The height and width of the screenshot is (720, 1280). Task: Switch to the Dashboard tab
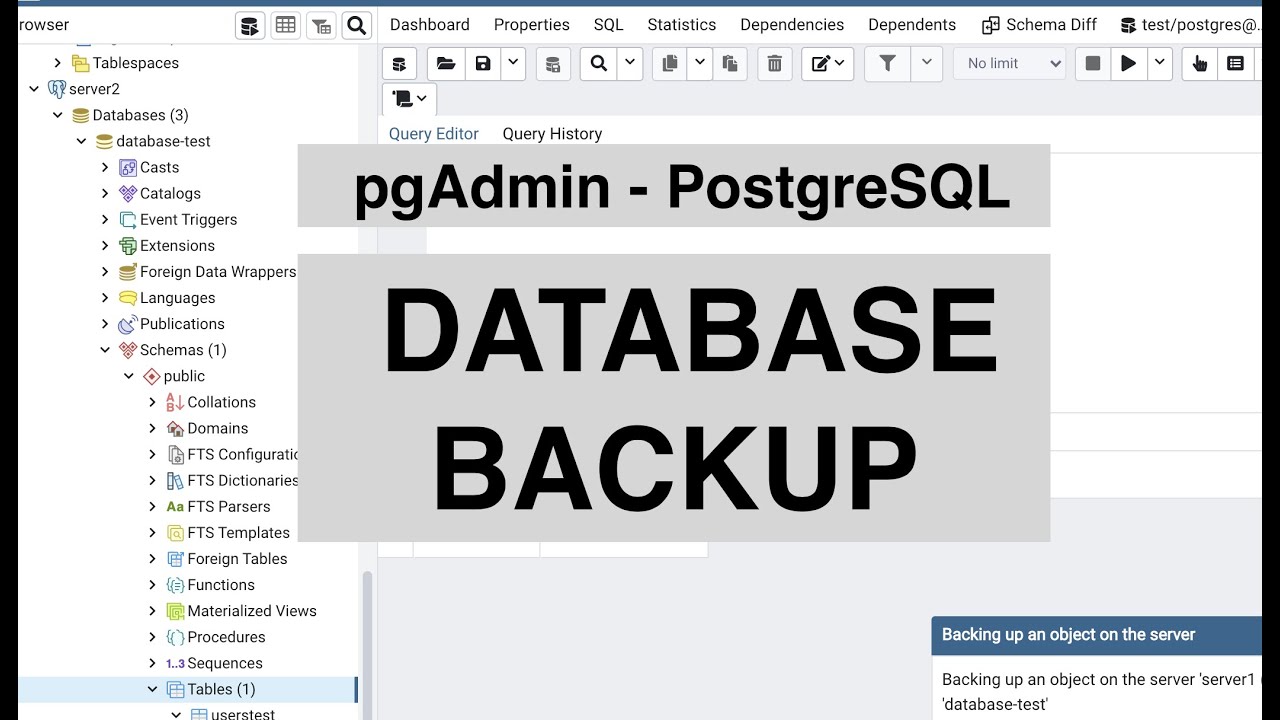click(x=430, y=25)
